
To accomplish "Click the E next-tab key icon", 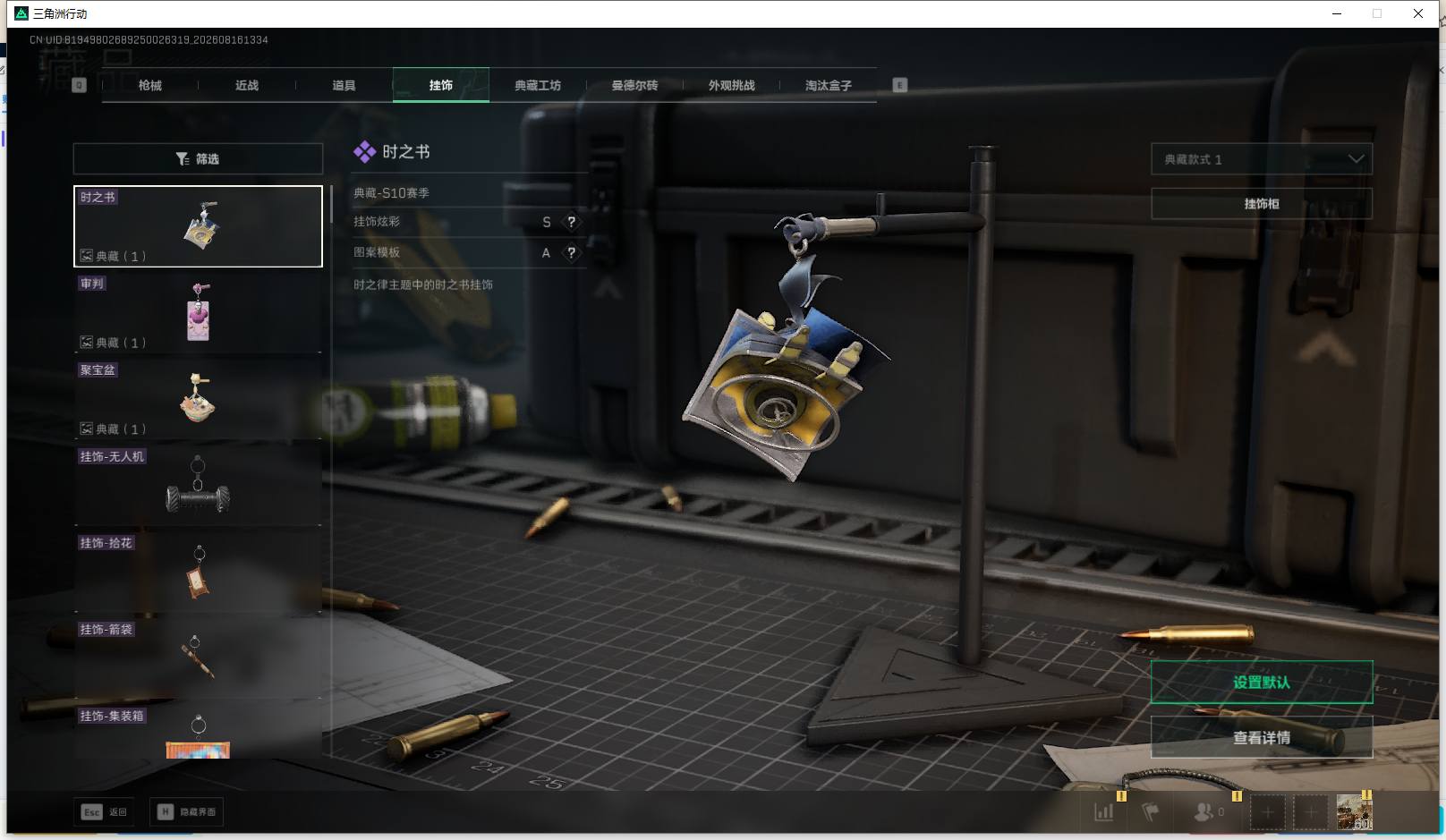I will [900, 85].
